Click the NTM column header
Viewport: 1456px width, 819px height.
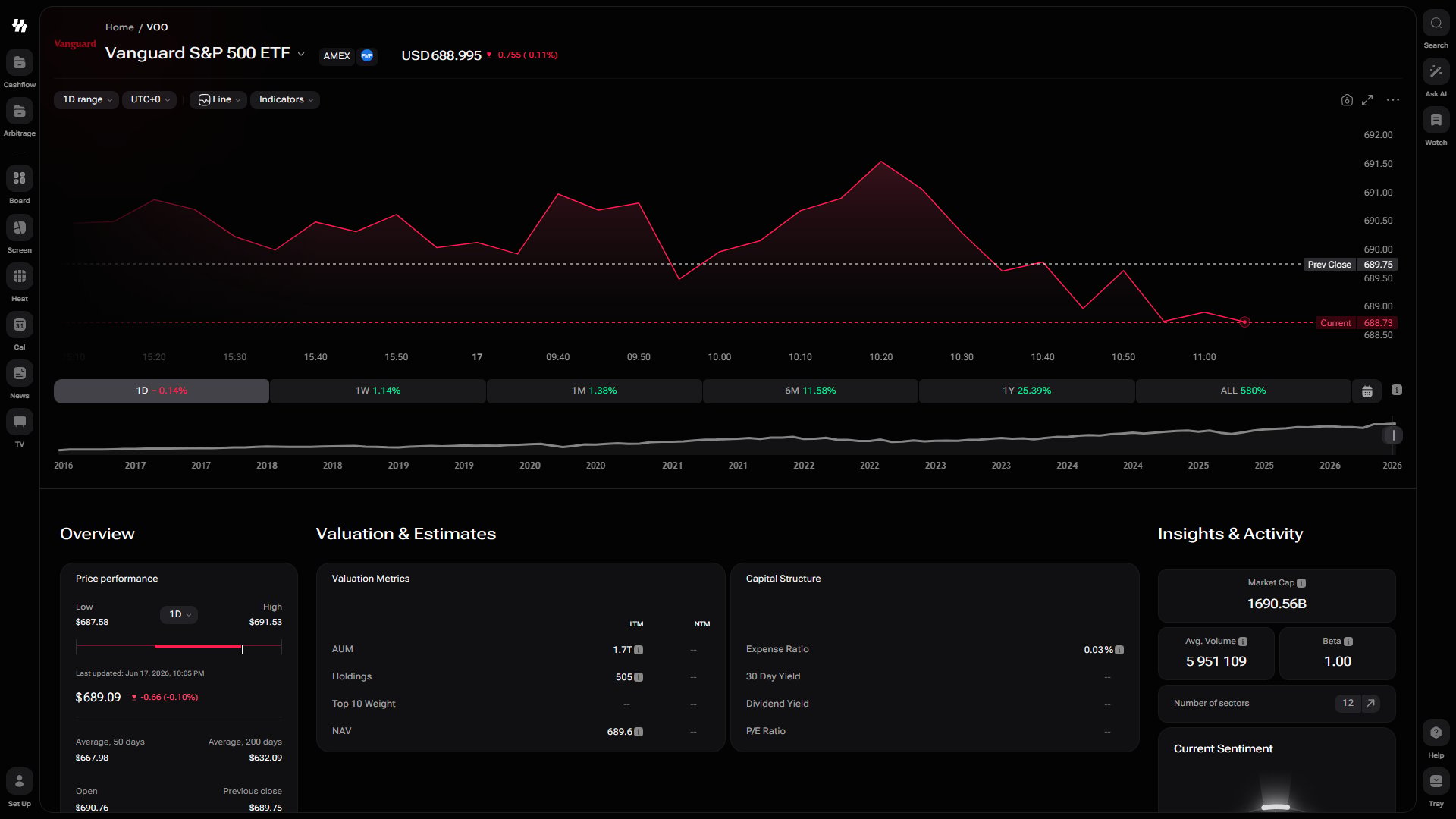[x=702, y=624]
